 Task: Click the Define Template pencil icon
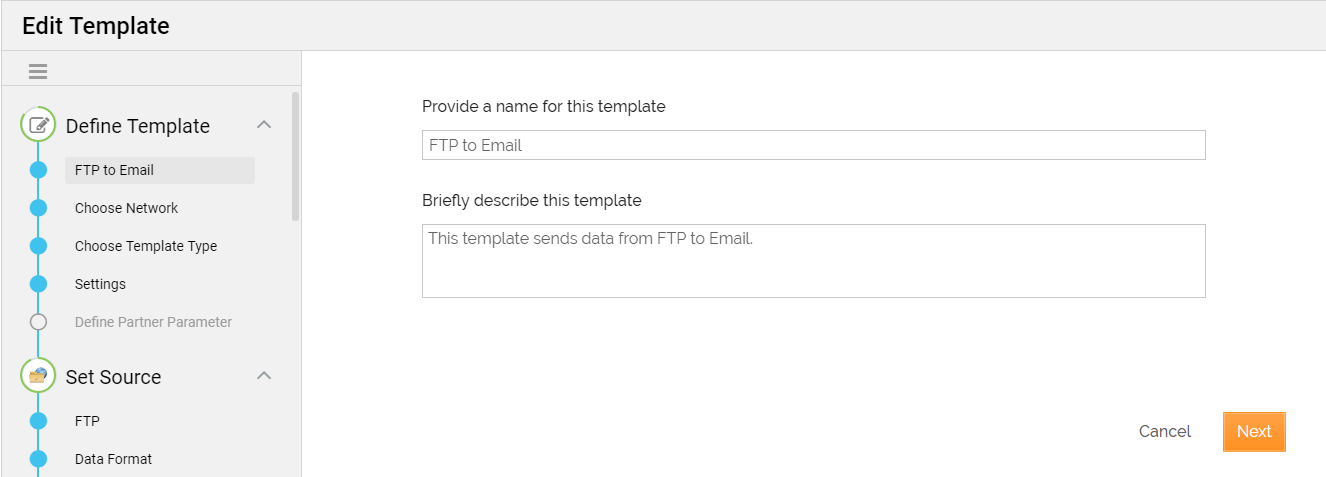pyautogui.click(x=39, y=125)
